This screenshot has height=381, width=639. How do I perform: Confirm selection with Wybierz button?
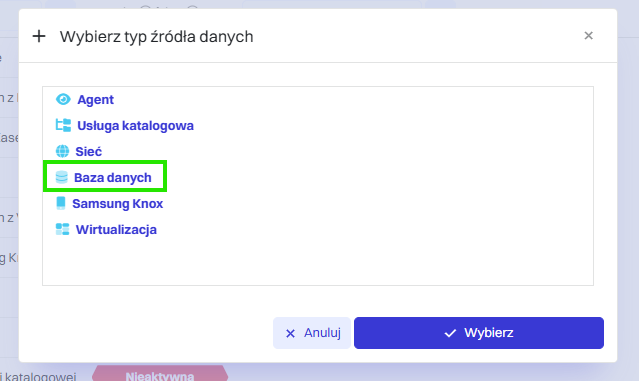(x=479, y=333)
